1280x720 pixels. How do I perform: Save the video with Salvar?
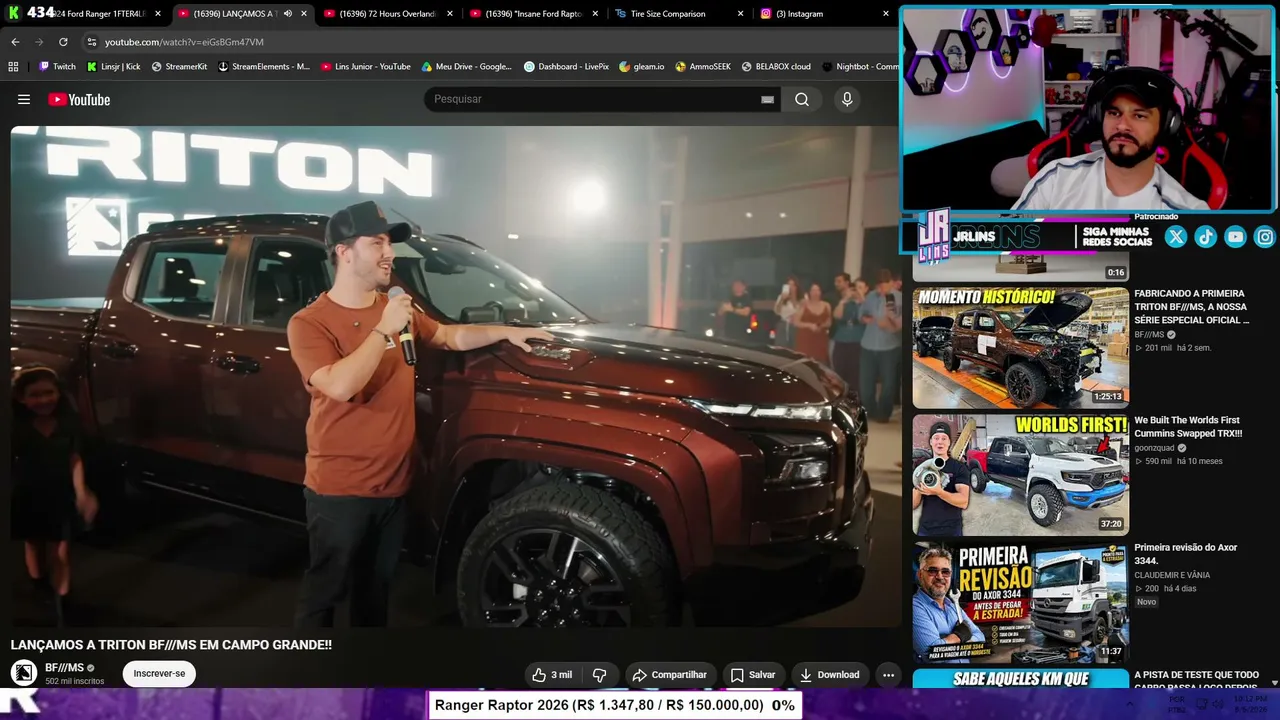coord(753,675)
